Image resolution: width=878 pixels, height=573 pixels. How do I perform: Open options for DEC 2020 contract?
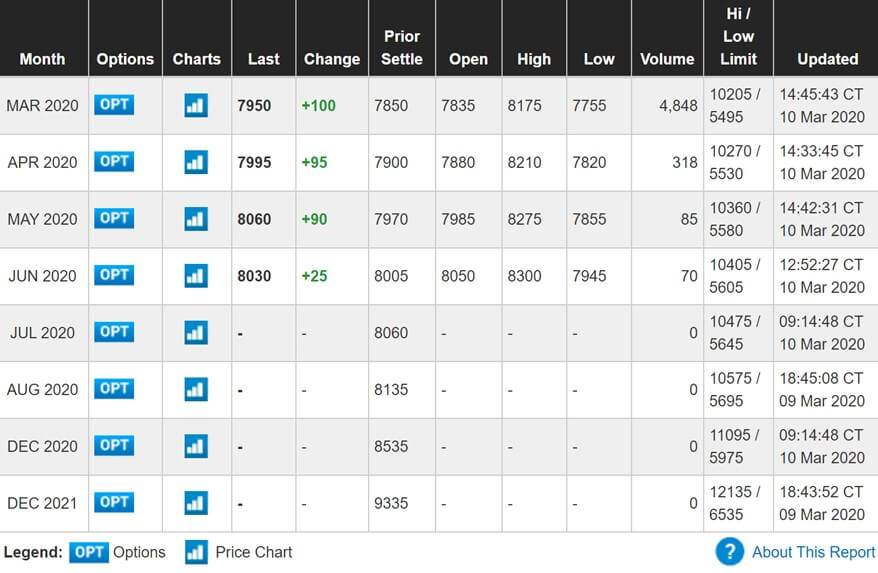[x=114, y=445]
